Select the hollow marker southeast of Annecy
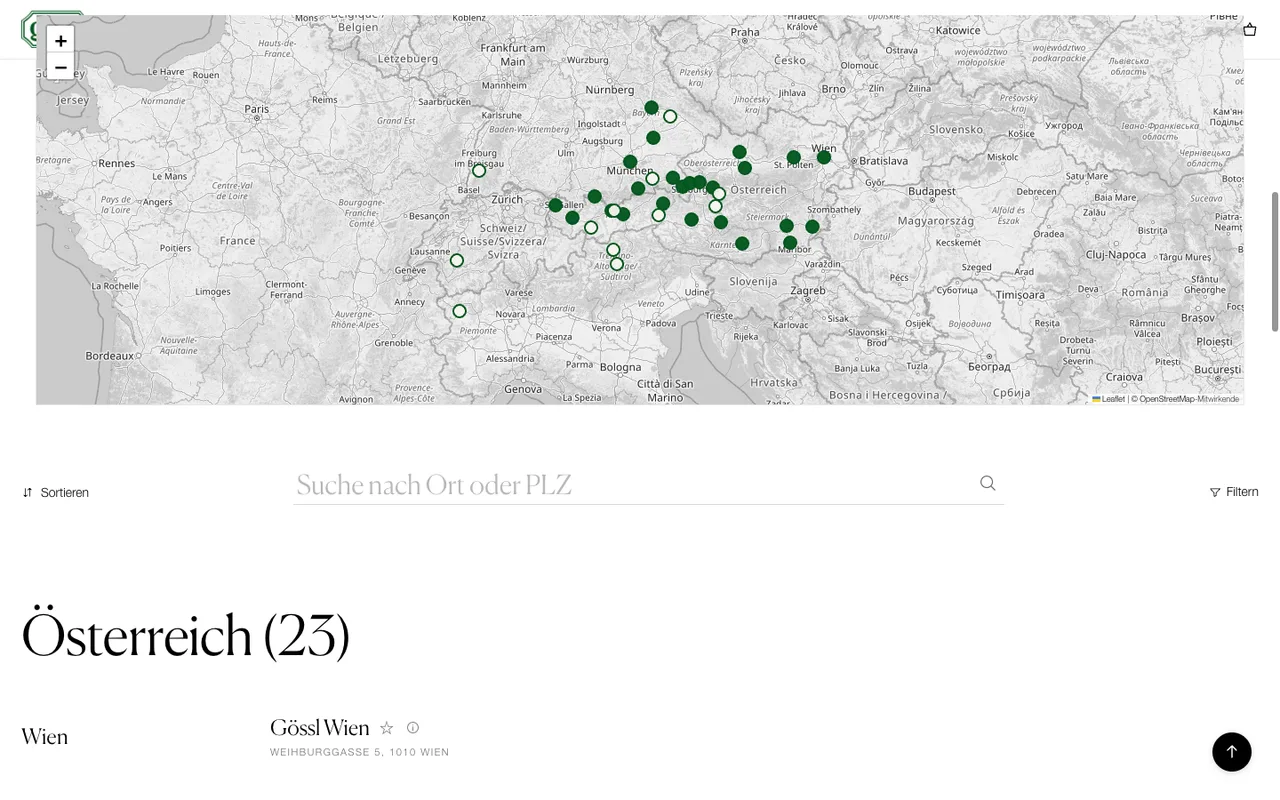The width and height of the screenshot is (1280, 800). [460, 311]
